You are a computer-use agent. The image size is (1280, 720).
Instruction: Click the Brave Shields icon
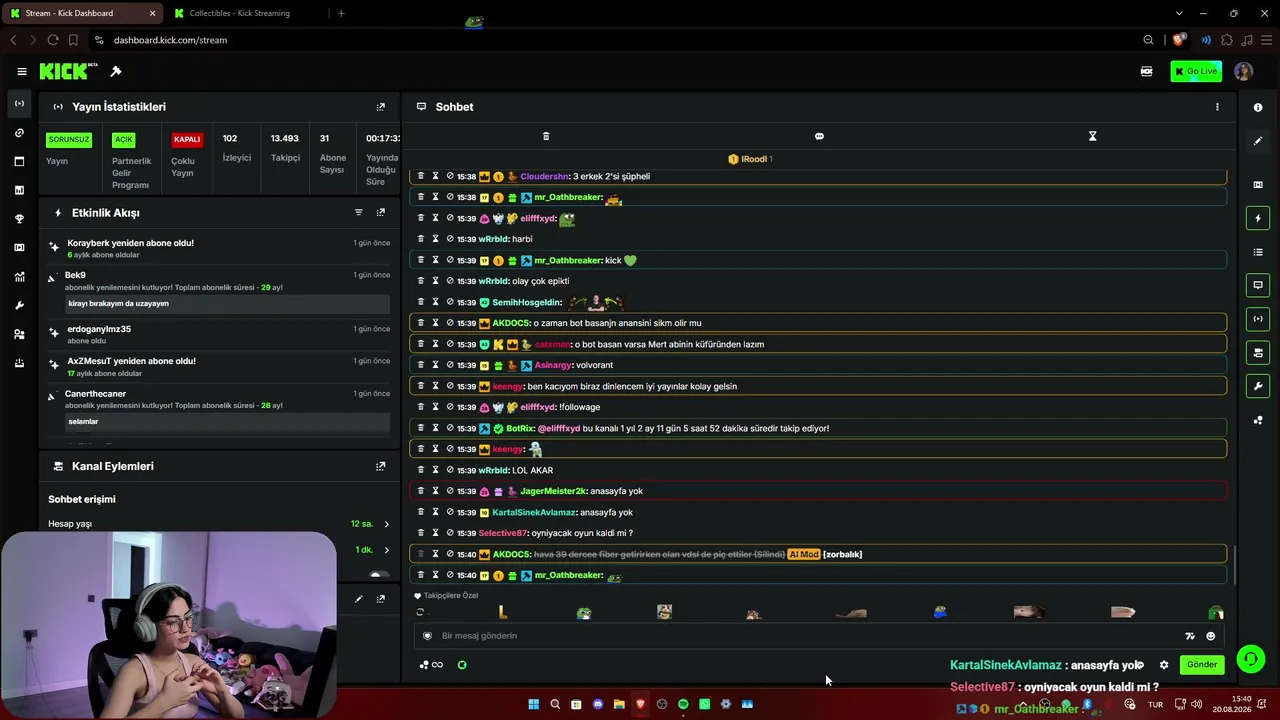click(x=1179, y=40)
